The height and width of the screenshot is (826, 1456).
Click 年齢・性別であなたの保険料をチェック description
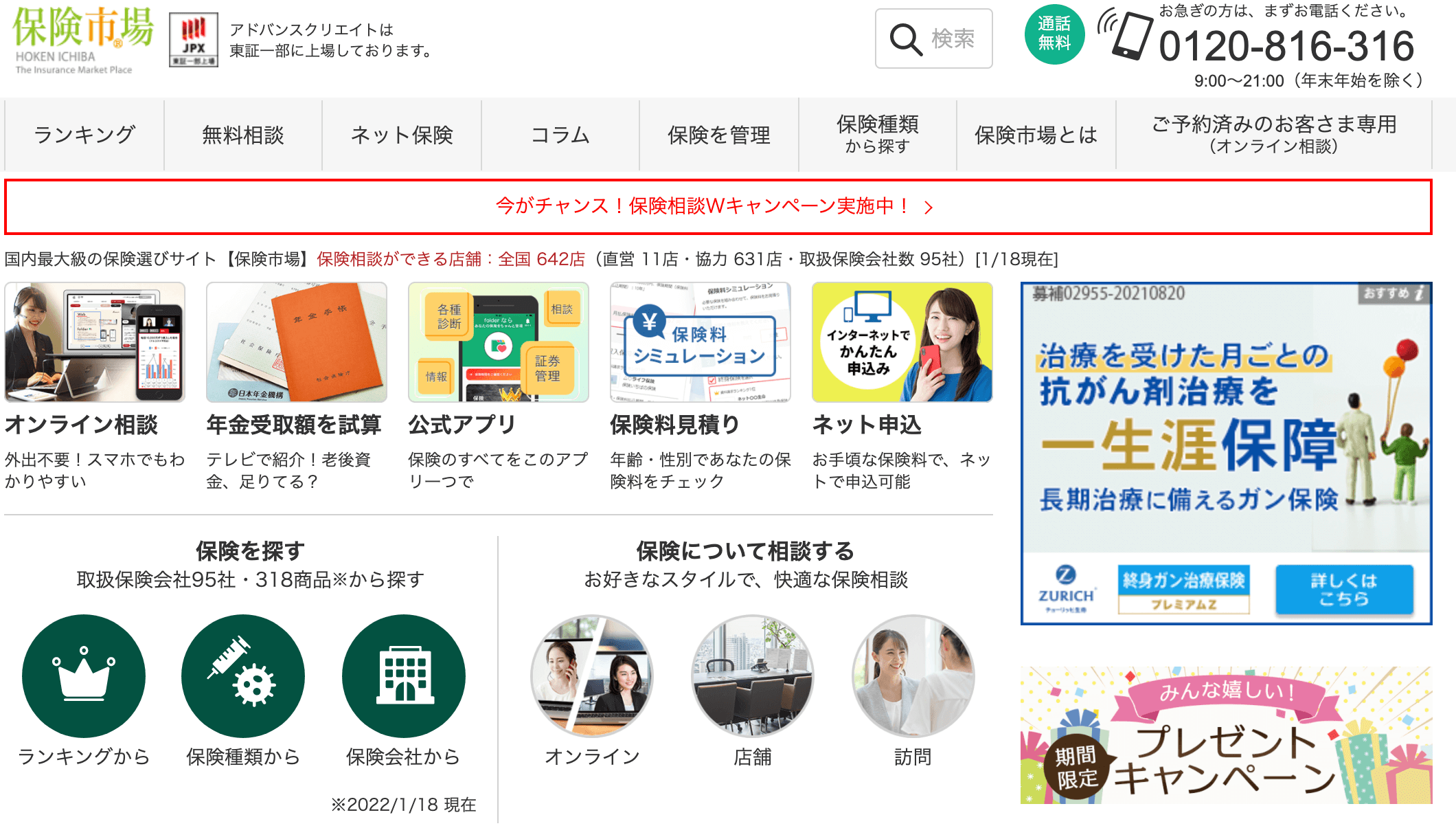701,470
